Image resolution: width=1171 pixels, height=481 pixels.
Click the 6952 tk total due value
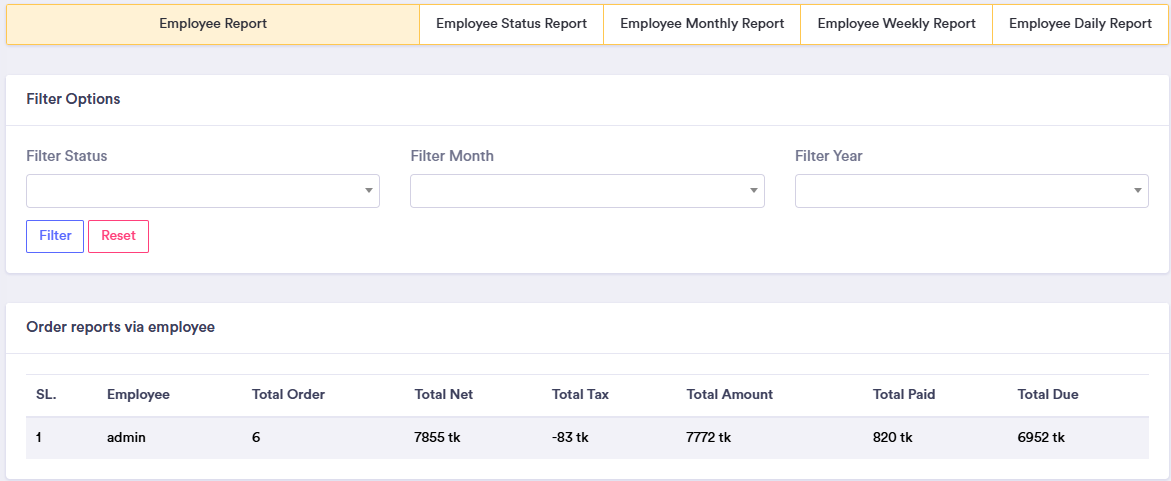pos(1041,438)
